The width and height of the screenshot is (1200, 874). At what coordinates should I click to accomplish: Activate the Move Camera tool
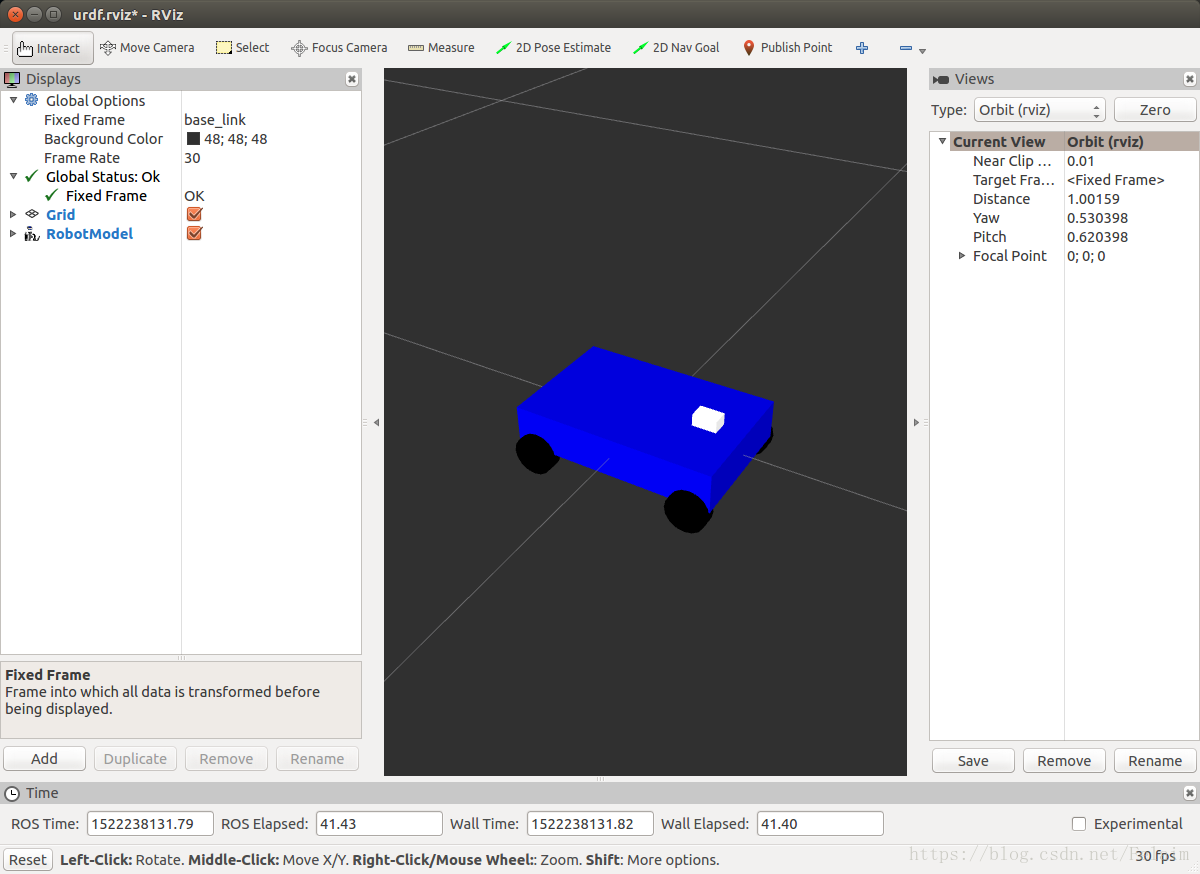point(147,47)
